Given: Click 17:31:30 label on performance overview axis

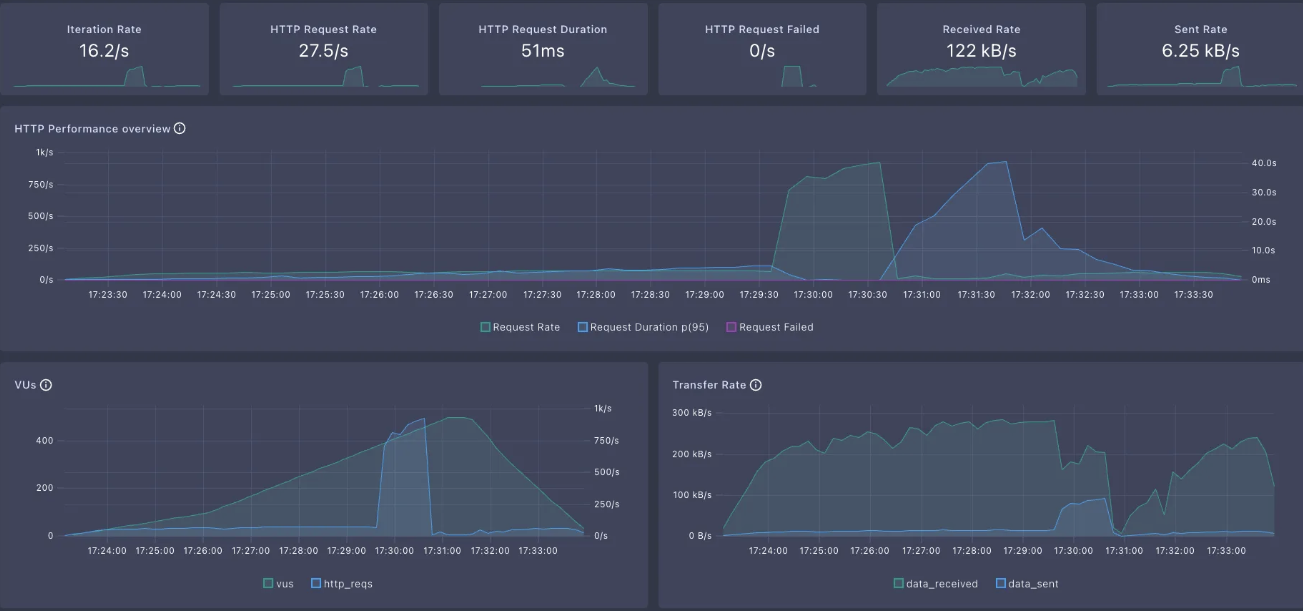Looking at the screenshot, I should (976, 295).
